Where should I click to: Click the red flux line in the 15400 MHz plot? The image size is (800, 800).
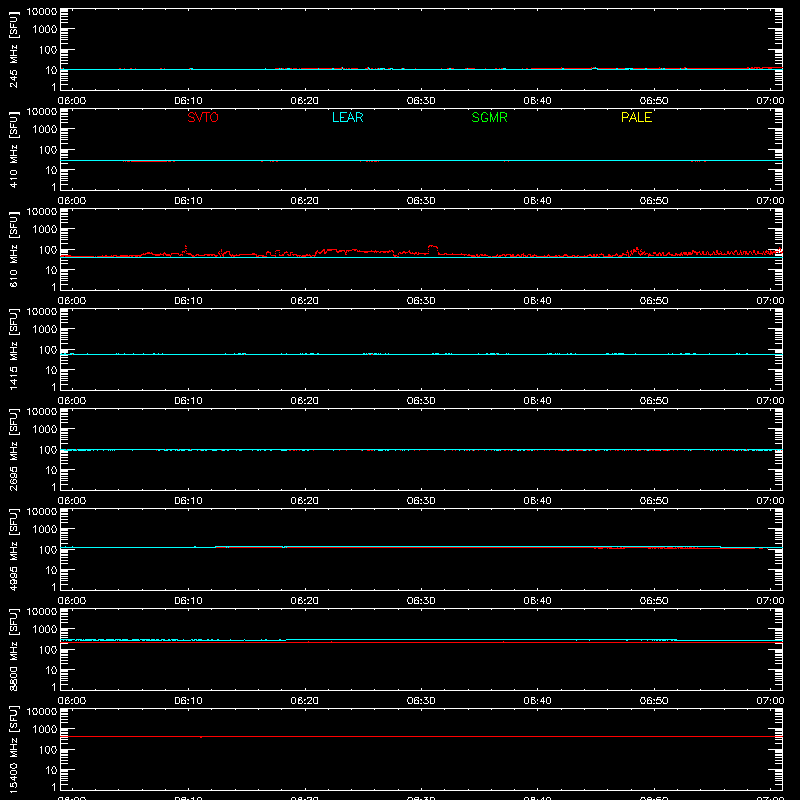421,736
